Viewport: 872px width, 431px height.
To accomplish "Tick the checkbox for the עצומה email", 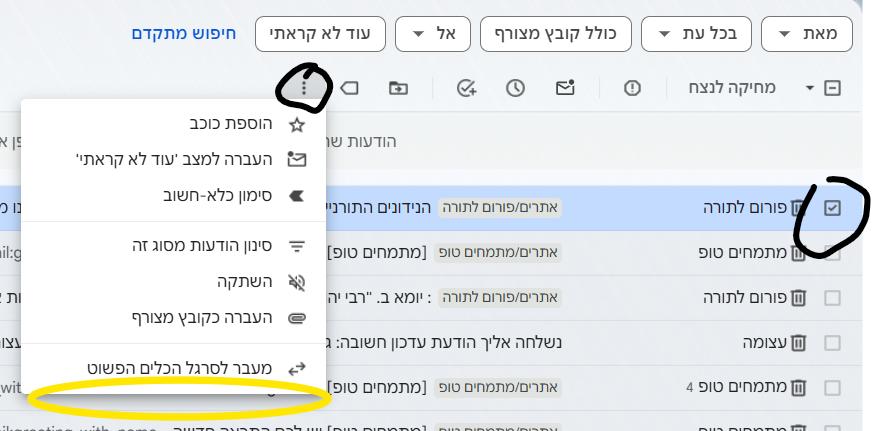I will click(832, 344).
